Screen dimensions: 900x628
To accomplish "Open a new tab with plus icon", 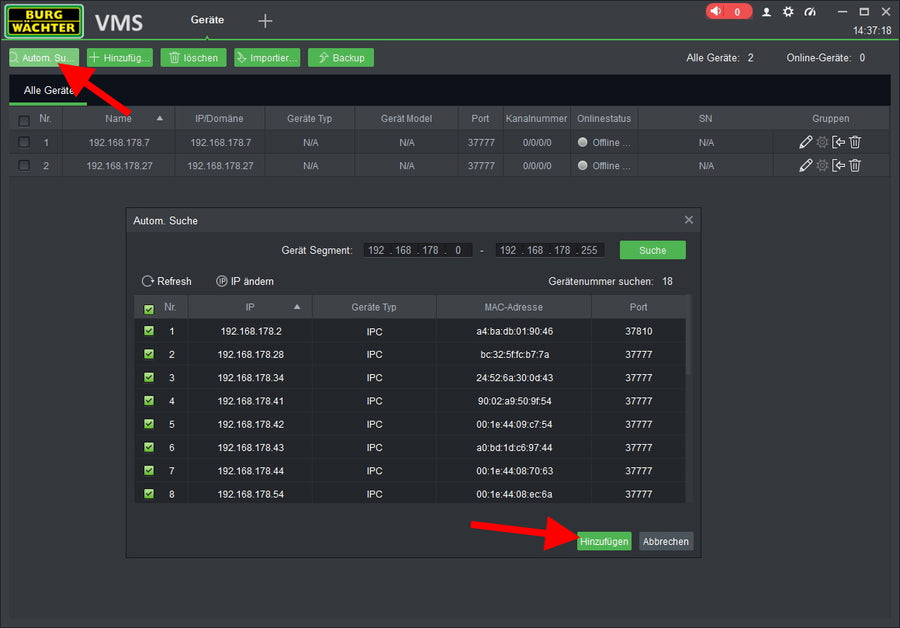I will point(265,21).
